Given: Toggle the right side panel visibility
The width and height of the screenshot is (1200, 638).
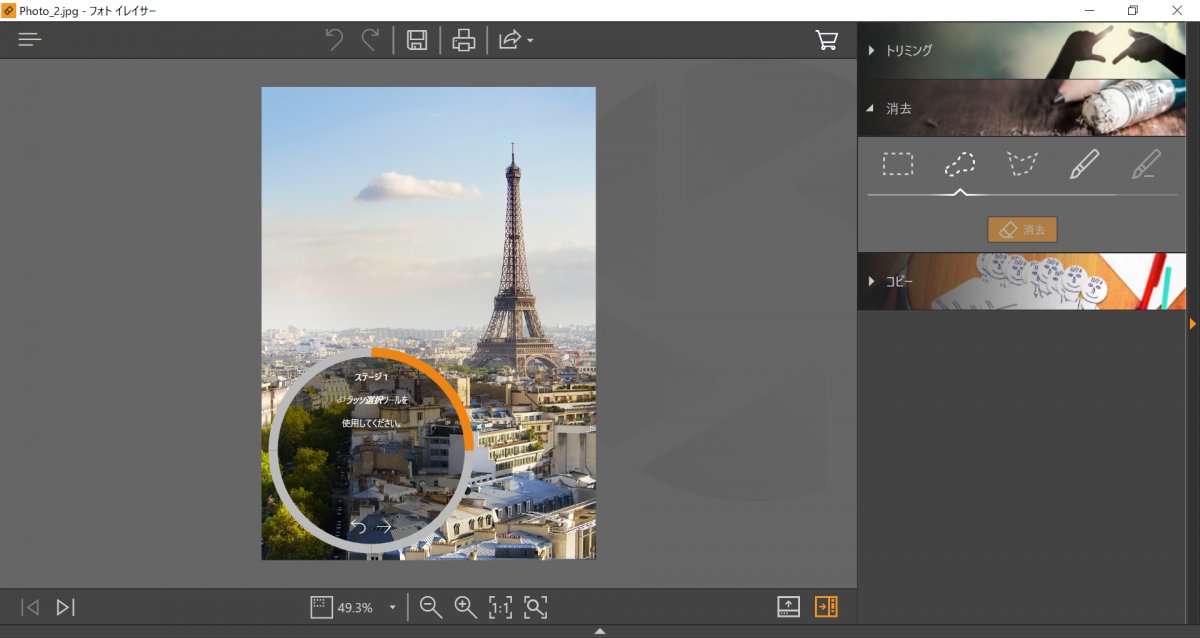Looking at the screenshot, I should coord(826,607).
